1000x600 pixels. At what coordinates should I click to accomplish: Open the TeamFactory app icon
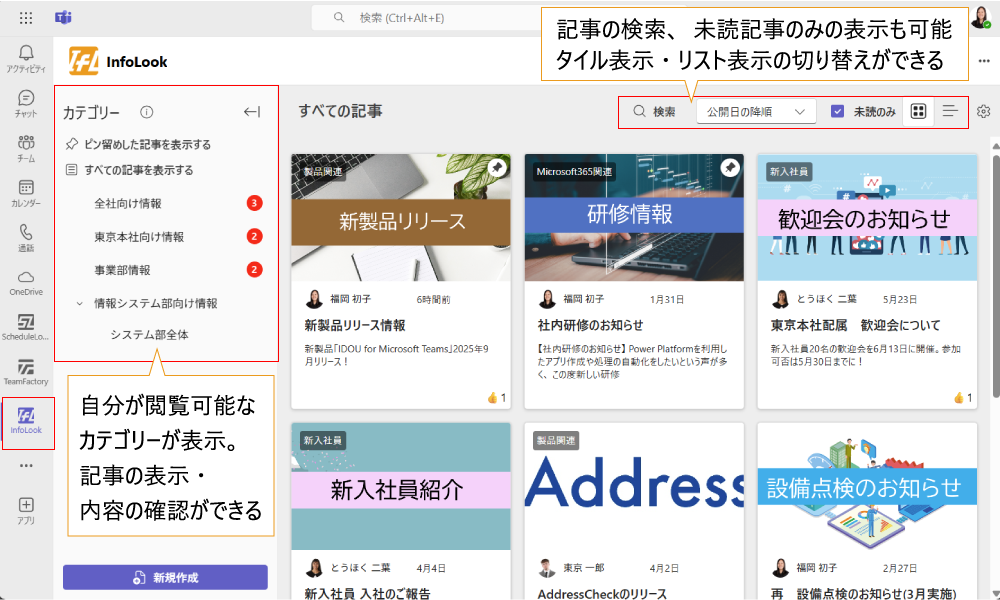(26, 371)
